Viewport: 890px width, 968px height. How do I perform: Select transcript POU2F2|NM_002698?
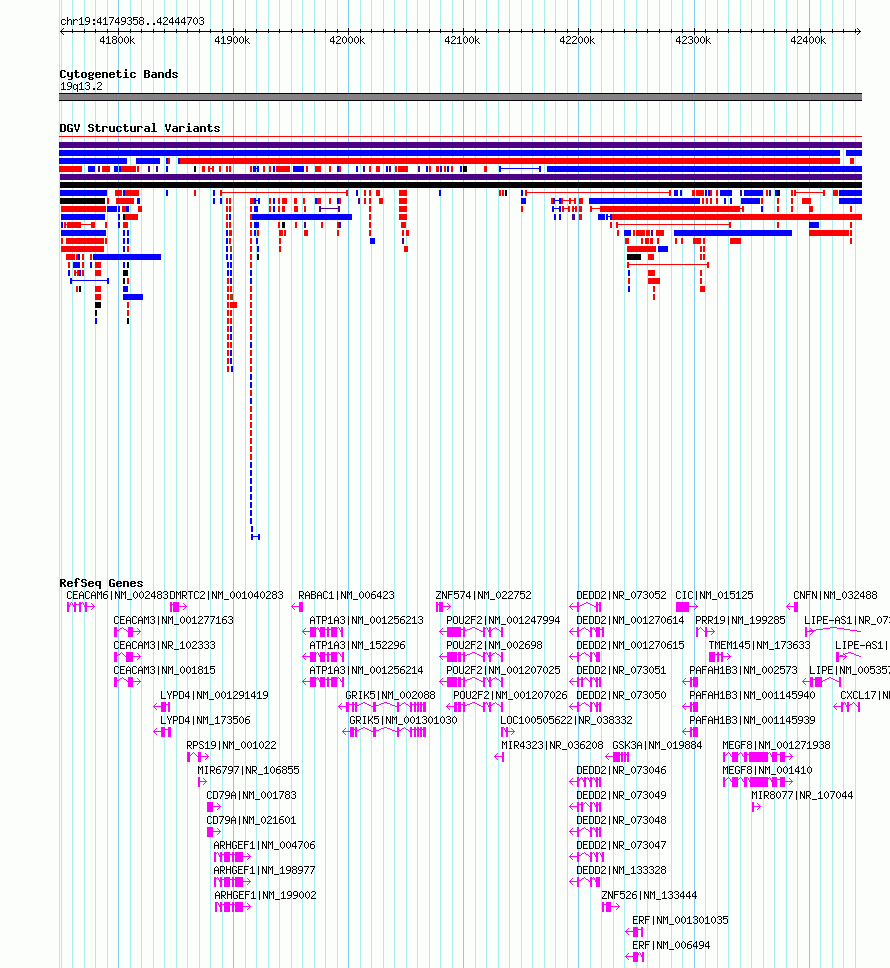pyautogui.click(x=494, y=645)
